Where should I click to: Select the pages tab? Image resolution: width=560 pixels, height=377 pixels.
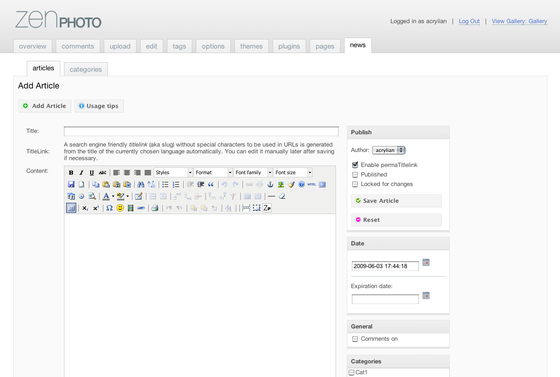[325, 46]
